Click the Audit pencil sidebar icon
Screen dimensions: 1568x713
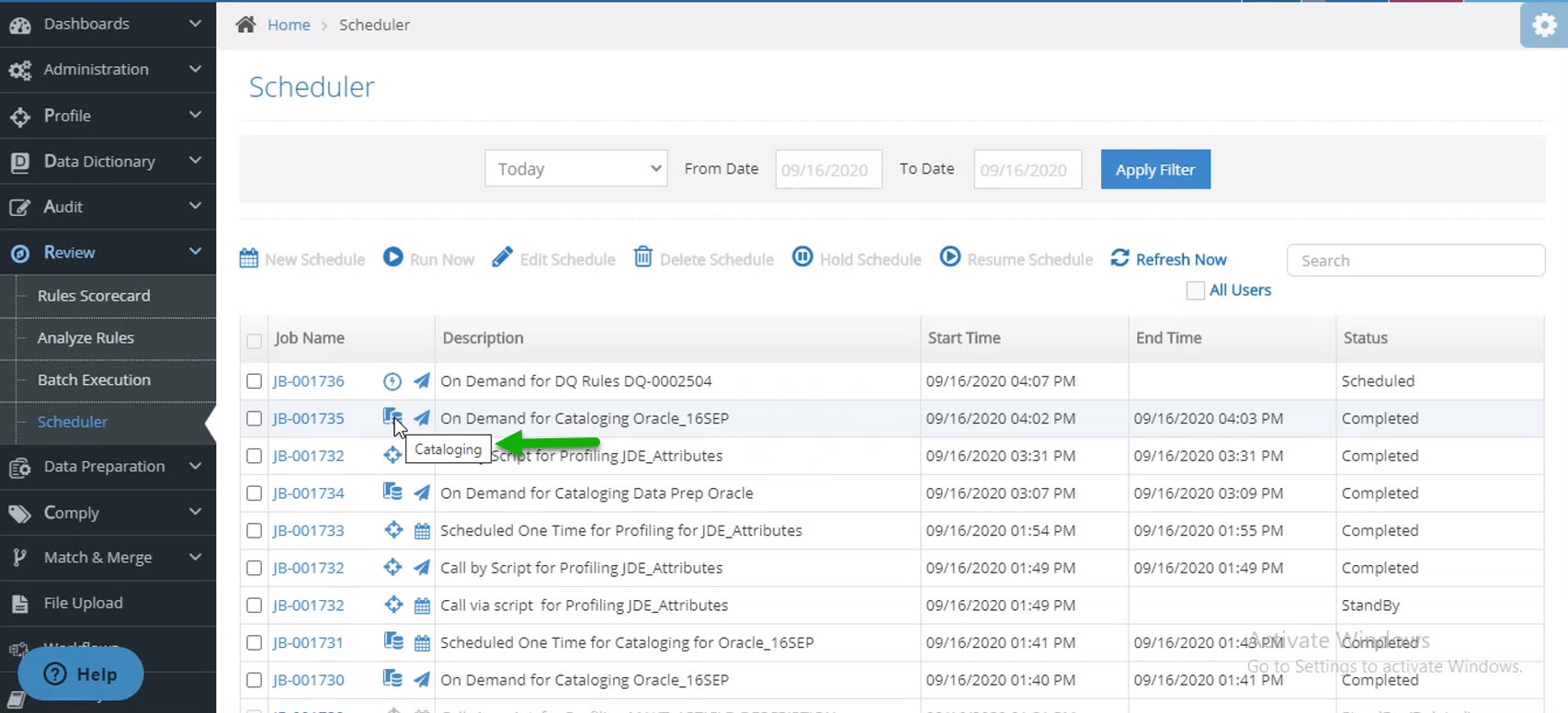point(20,208)
